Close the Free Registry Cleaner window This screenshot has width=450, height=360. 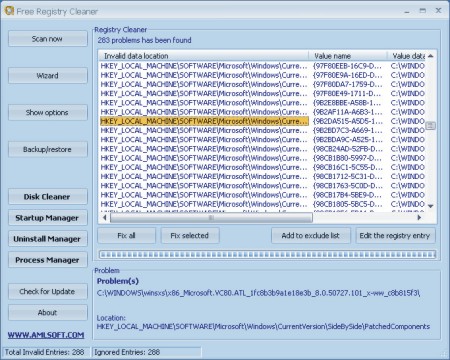(439, 11)
